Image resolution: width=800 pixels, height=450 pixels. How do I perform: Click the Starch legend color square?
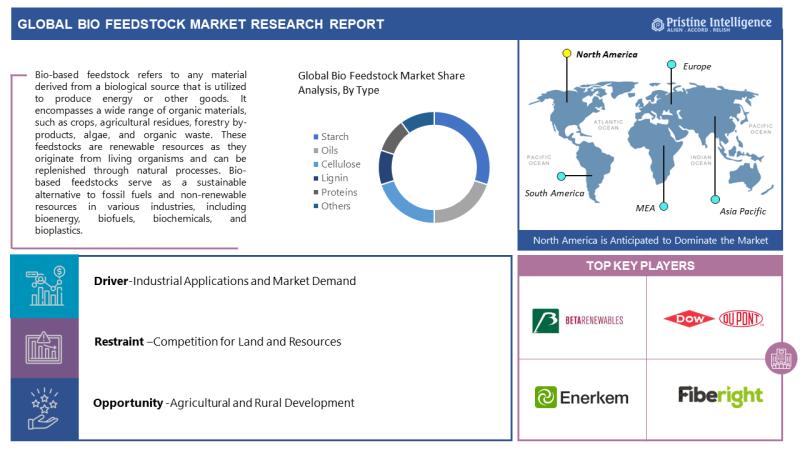pos(316,137)
